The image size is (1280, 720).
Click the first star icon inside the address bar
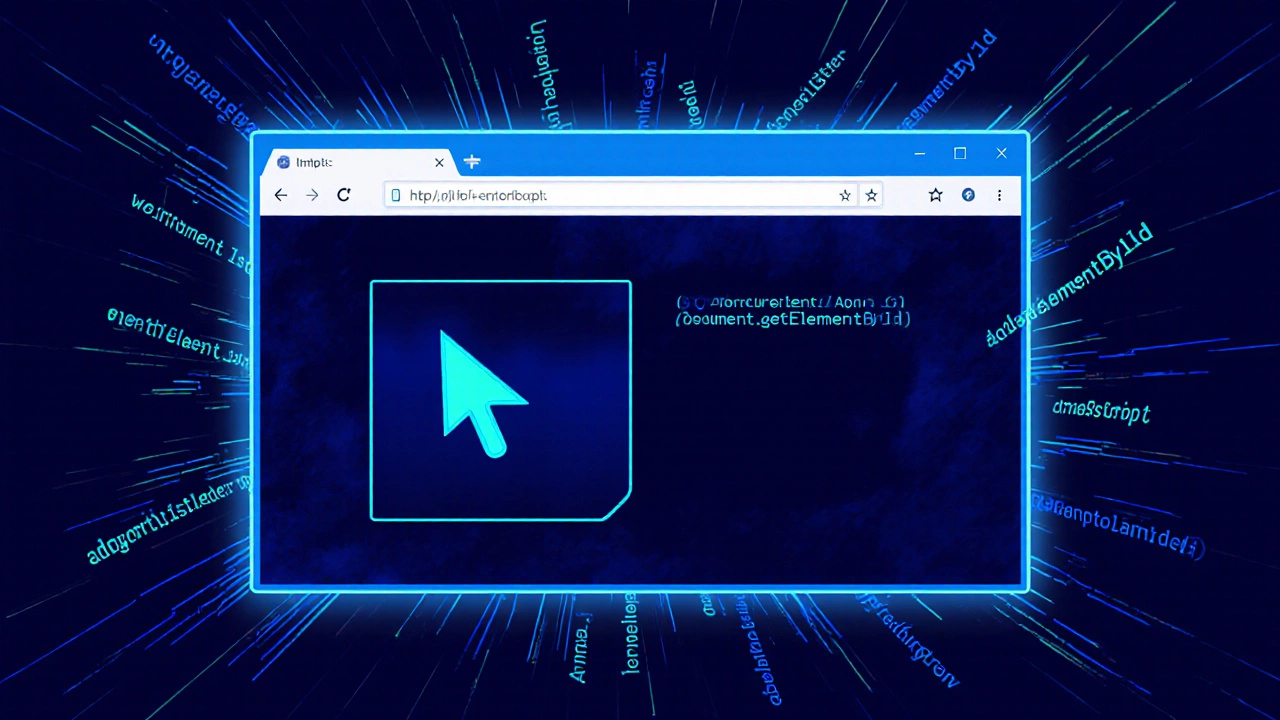[845, 195]
